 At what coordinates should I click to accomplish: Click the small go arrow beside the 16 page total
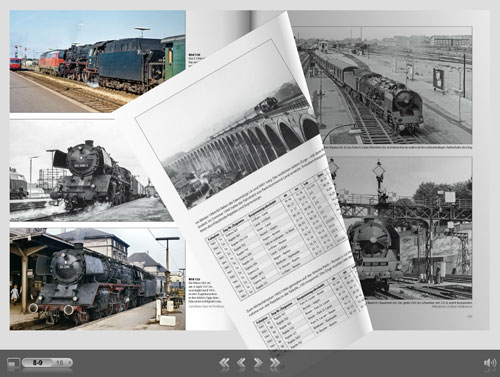coord(69,362)
